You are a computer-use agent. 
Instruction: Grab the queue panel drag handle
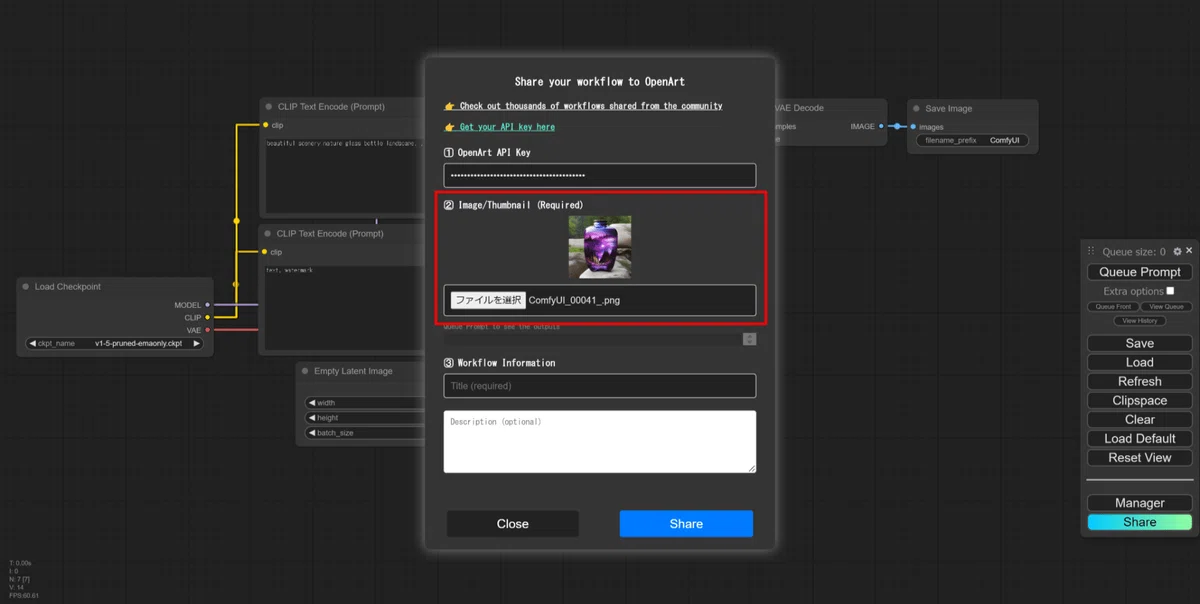tap(1091, 252)
